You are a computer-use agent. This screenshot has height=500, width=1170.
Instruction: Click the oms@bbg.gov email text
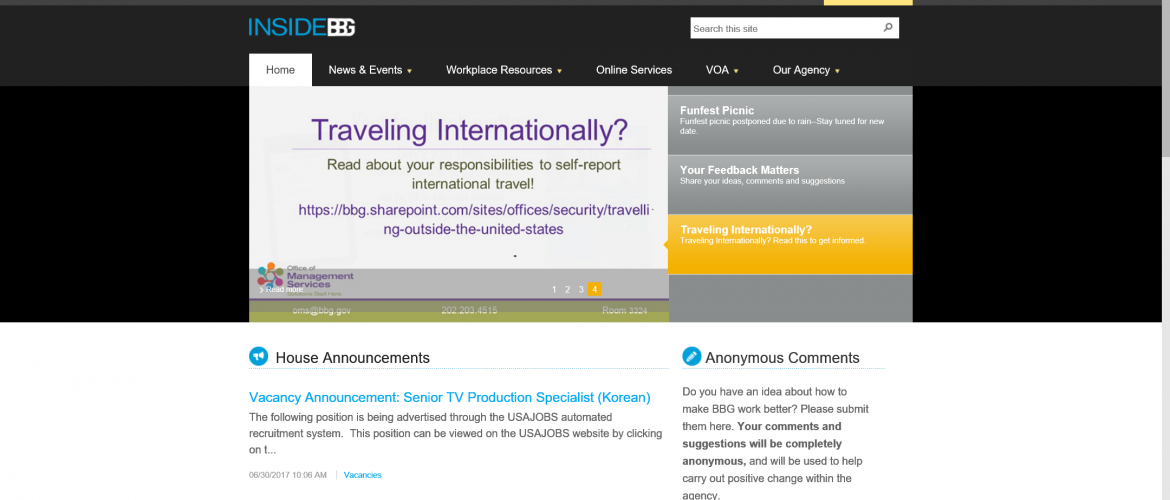pyautogui.click(x=322, y=310)
